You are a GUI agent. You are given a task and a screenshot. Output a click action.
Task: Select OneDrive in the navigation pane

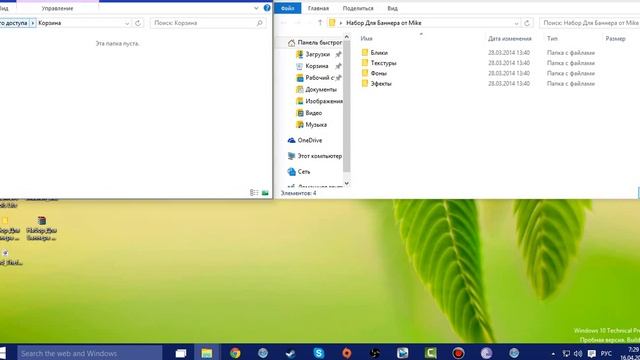pos(310,140)
